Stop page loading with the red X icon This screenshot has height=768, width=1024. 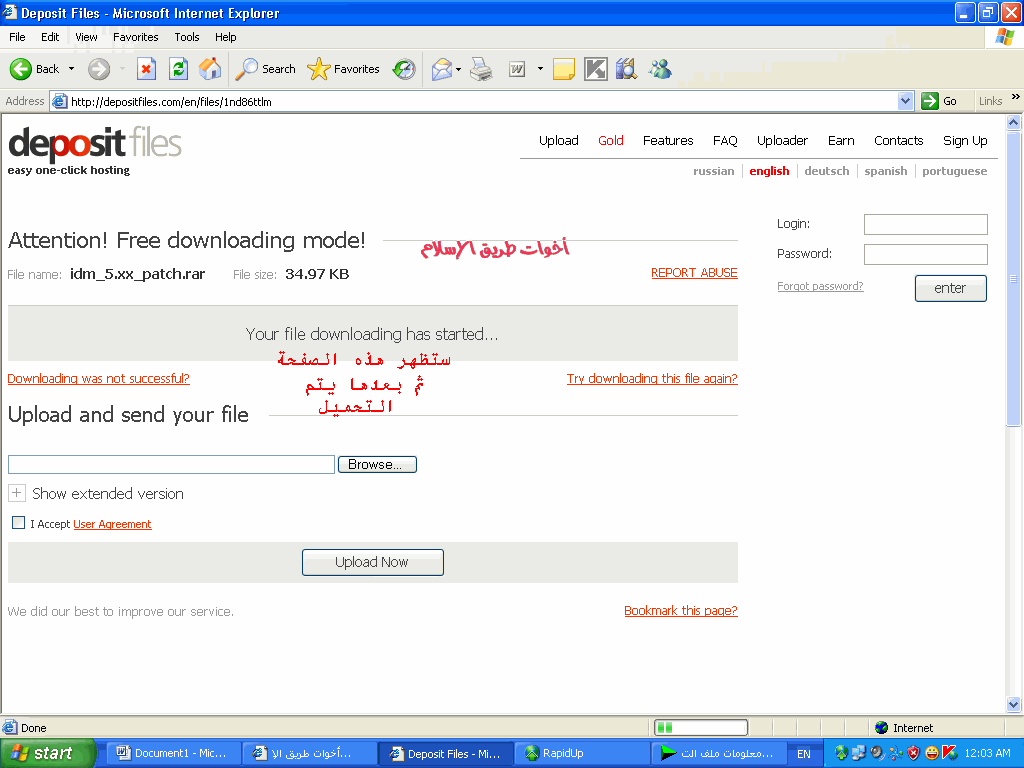pyautogui.click(x=146, y=69)
